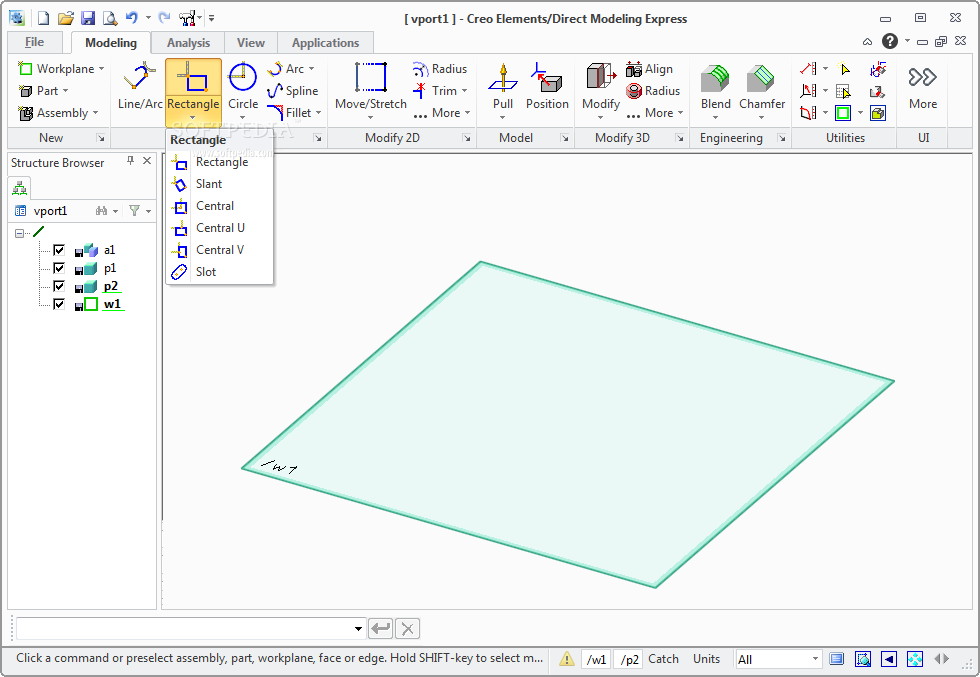
Task: Click the Catch button in status bar
Action: 663,659
